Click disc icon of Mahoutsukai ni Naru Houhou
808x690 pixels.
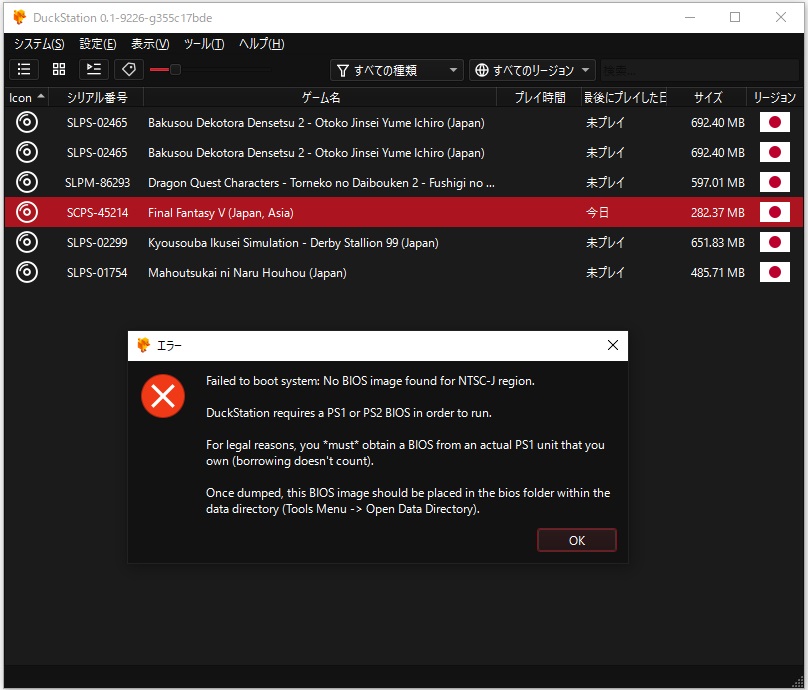27,272
